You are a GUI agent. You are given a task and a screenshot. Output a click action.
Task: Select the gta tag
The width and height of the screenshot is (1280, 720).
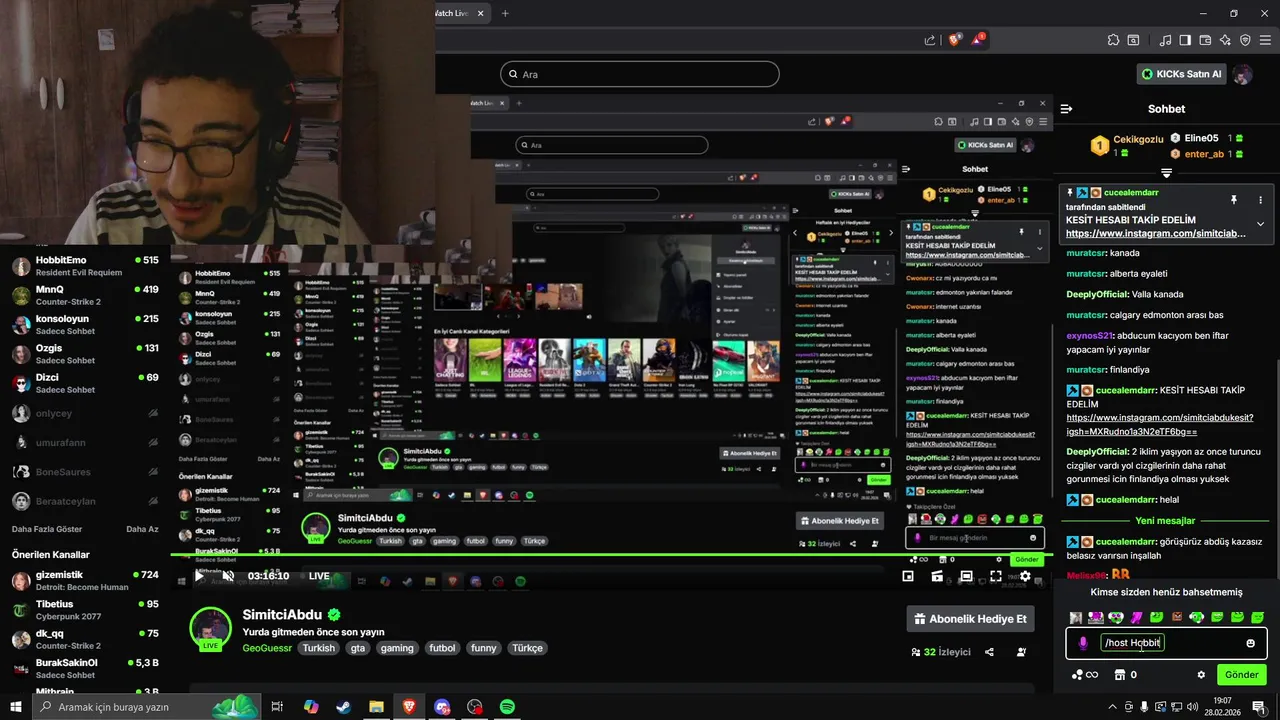click(357, 648)
